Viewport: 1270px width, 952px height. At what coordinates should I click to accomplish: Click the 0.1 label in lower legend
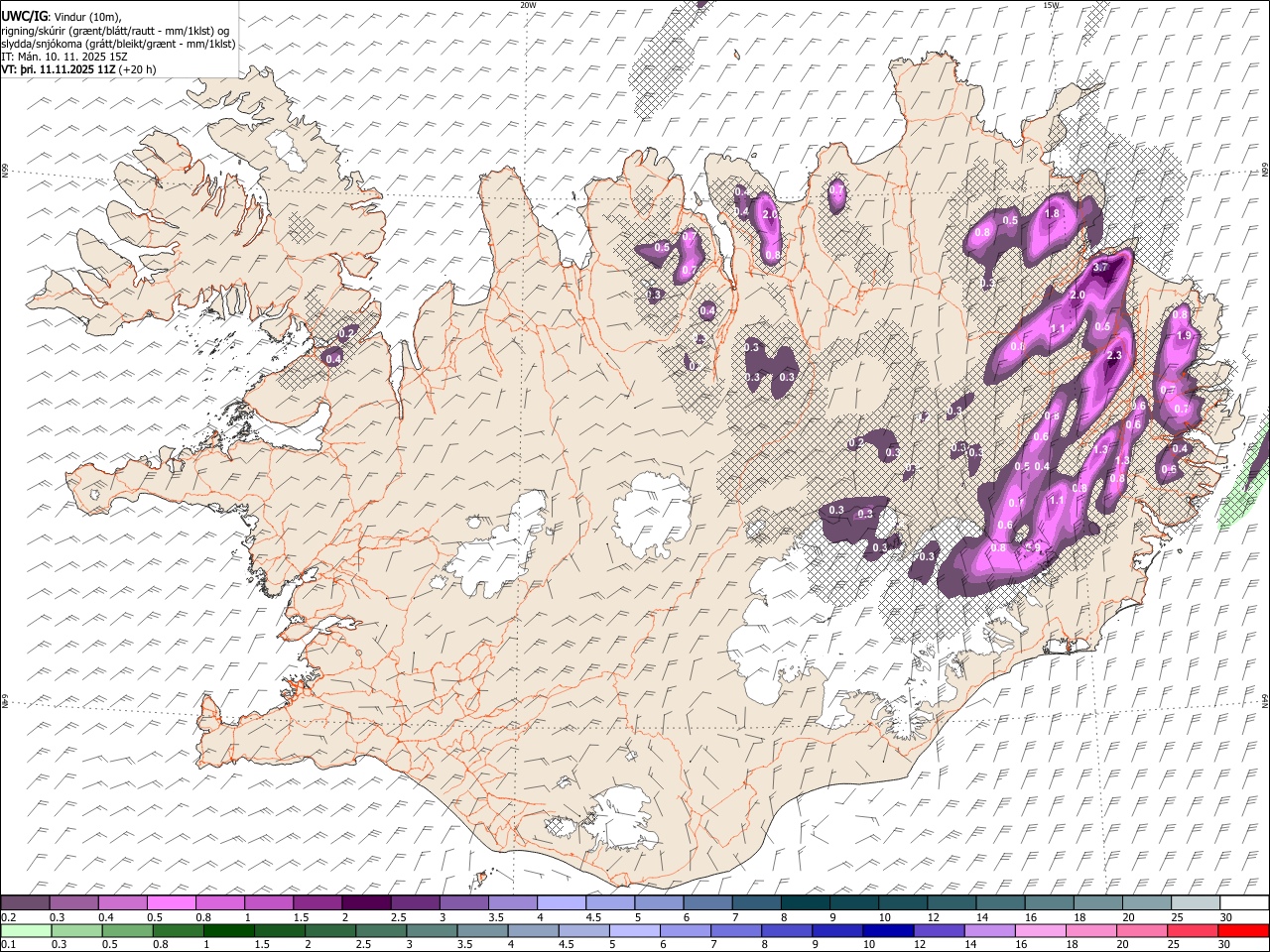click(x=8, y=944)
